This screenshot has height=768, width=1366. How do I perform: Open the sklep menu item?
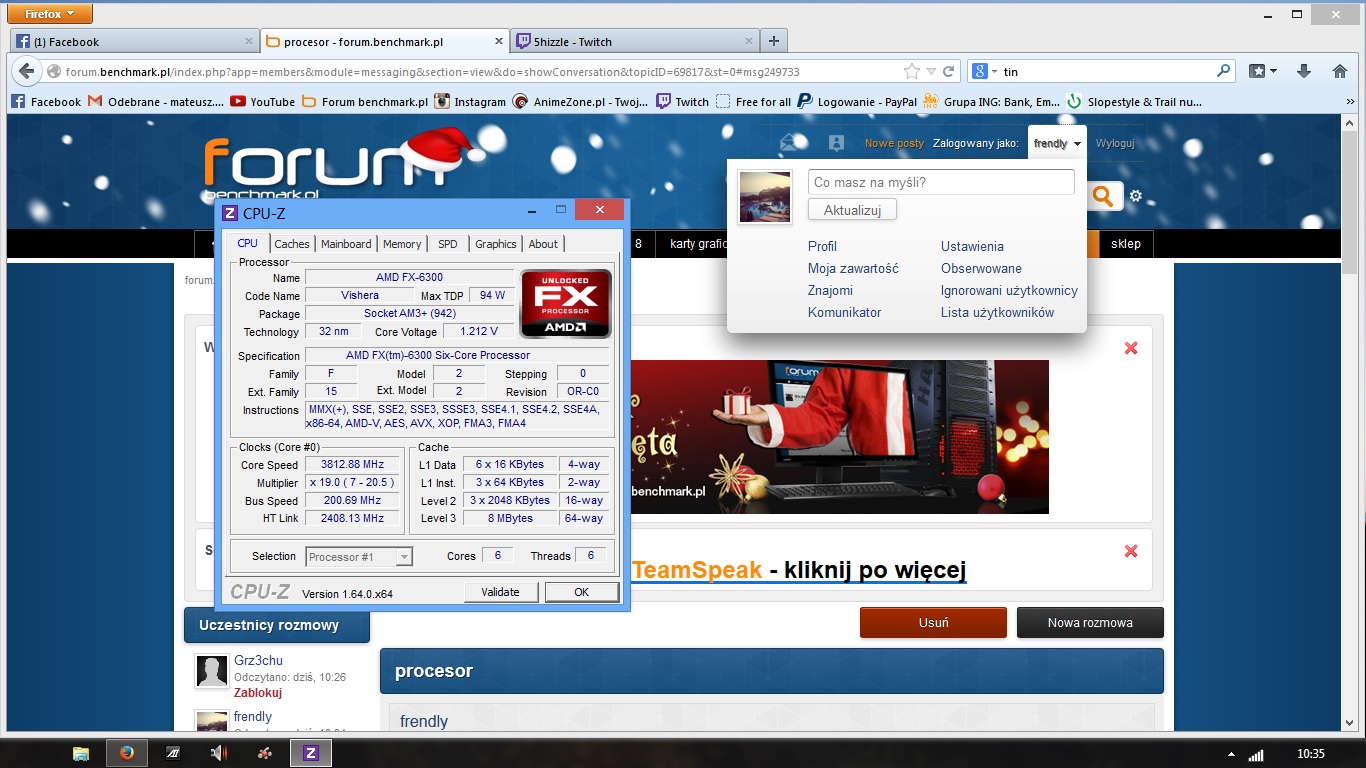point(1125,243)
